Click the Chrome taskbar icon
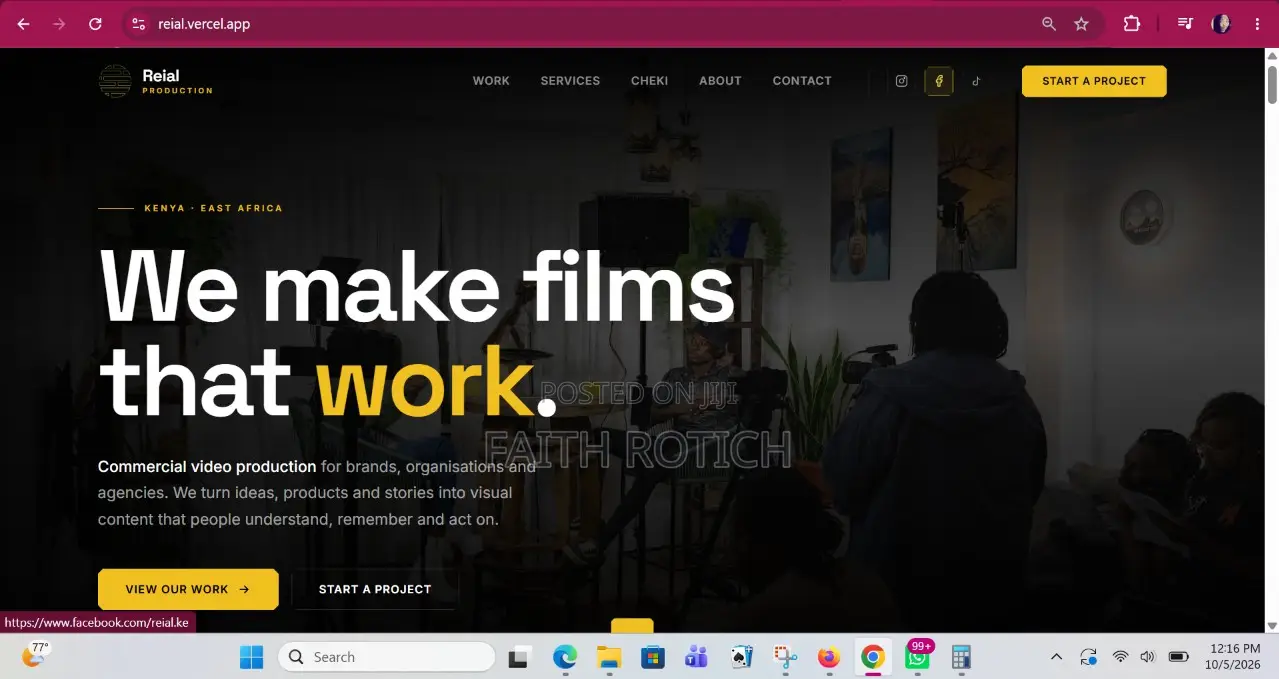The image size is (1279, 679). [873, 657]
